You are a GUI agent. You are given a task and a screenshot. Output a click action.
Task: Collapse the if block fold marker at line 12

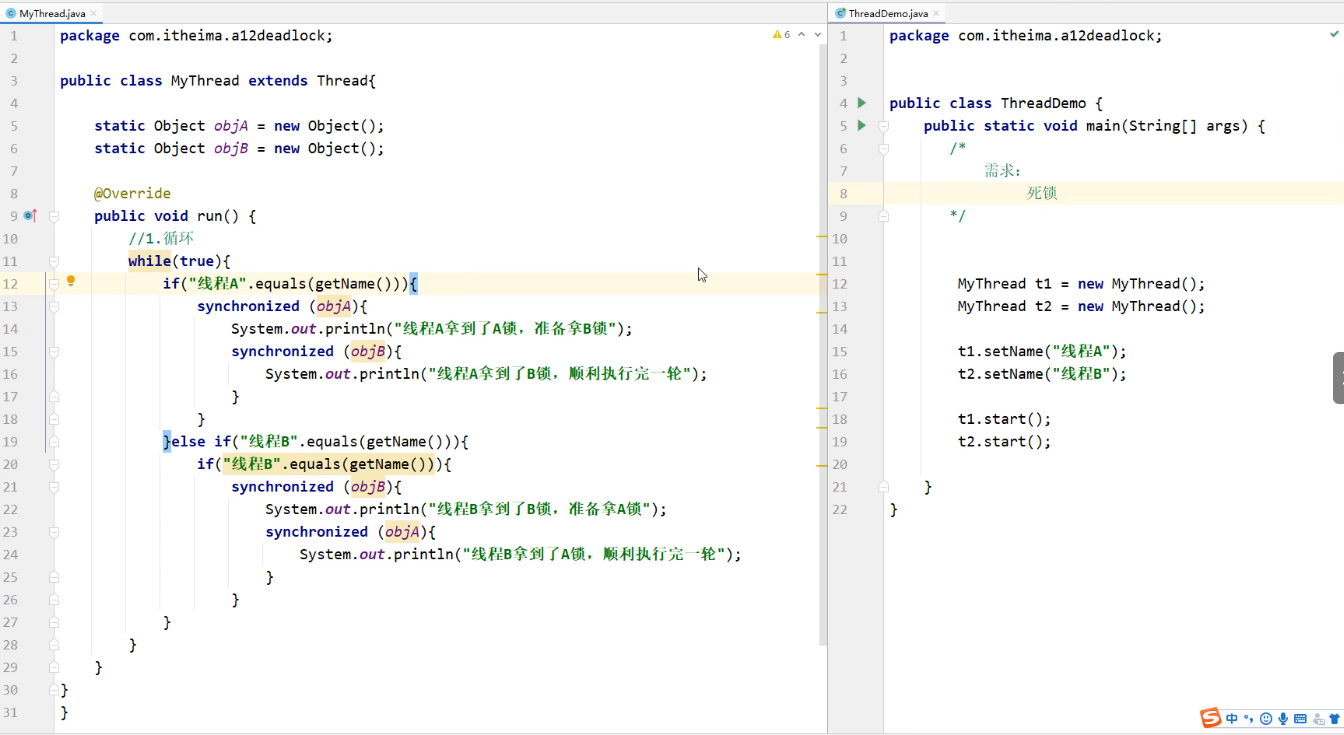point(53,283)
